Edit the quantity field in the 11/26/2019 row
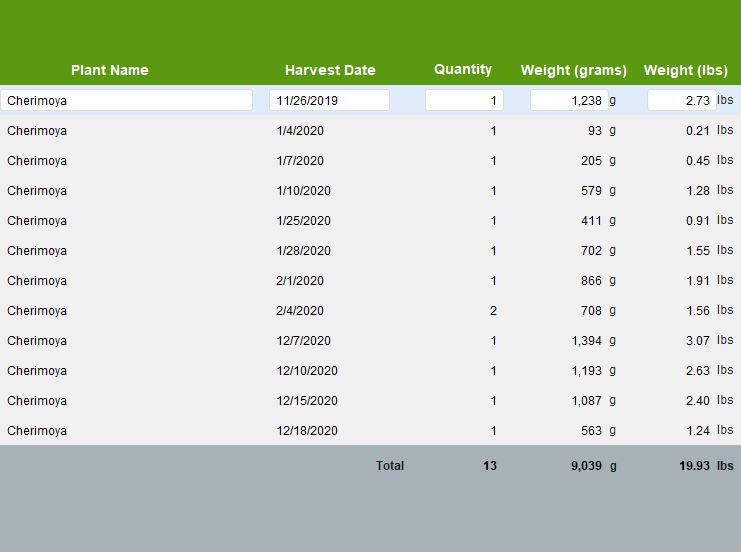The width and height of the screenshot is (741, 552). [464, 100]
